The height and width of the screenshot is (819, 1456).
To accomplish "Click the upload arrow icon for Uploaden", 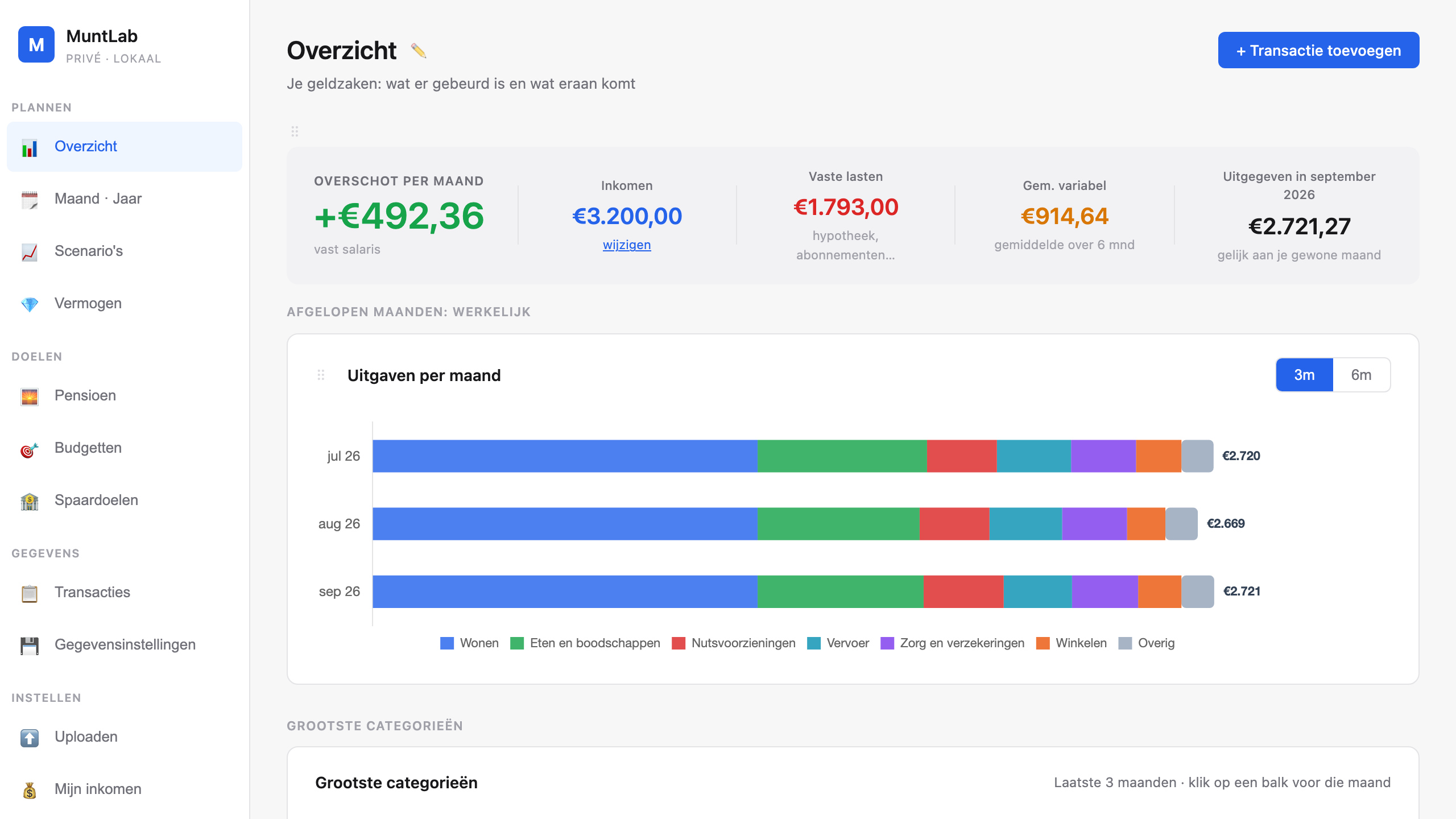I will tap(30, 738).
